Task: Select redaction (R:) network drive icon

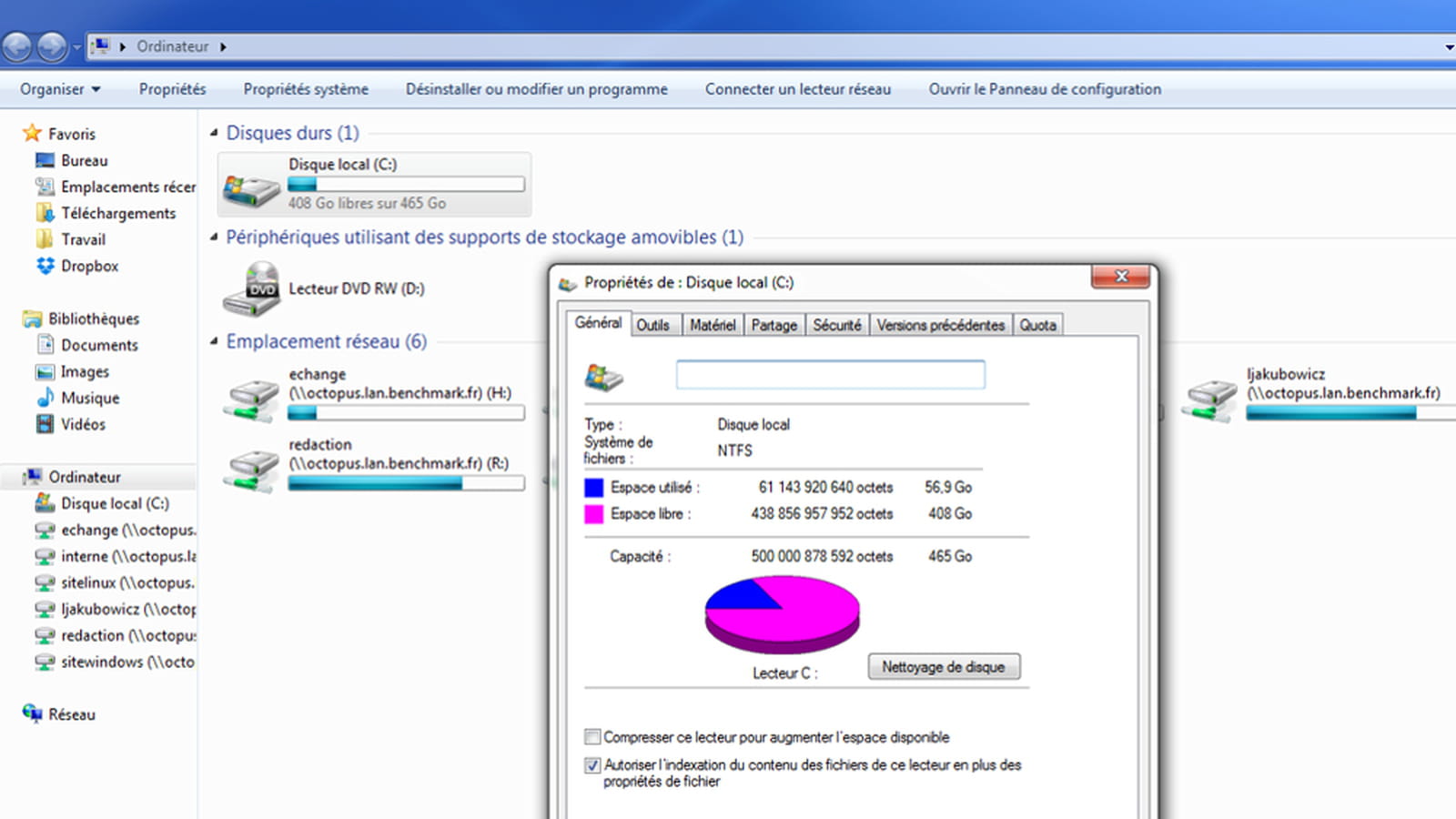Action: (x=252, y=470)
